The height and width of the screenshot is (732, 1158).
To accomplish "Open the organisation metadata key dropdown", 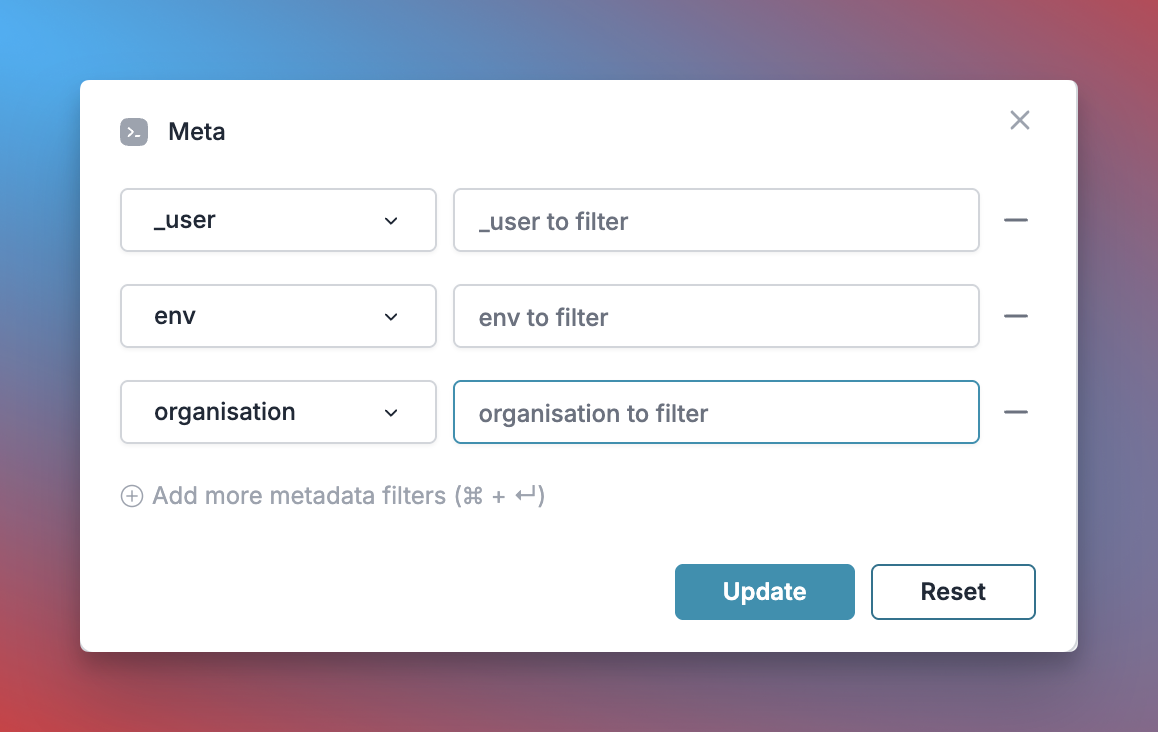I will tap(278, 412).
